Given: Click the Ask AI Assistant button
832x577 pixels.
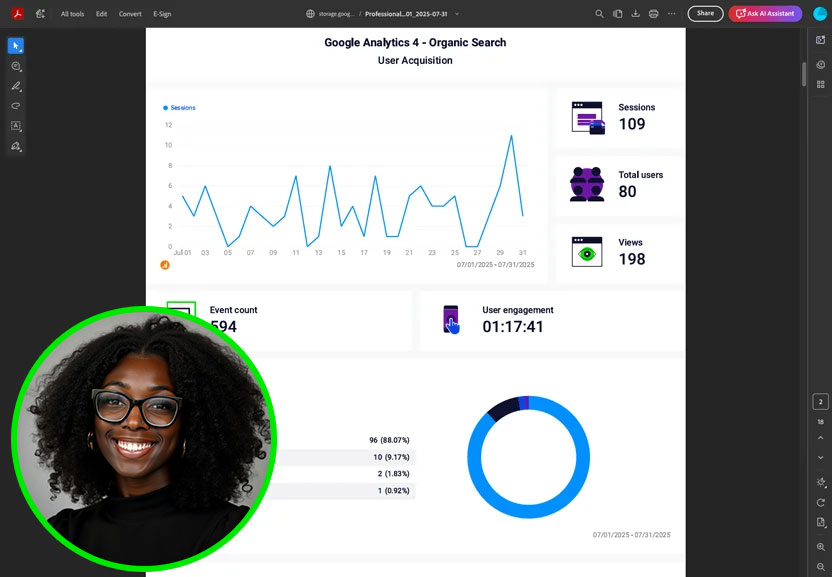Looking at the screenshot, I should (765, 14).
